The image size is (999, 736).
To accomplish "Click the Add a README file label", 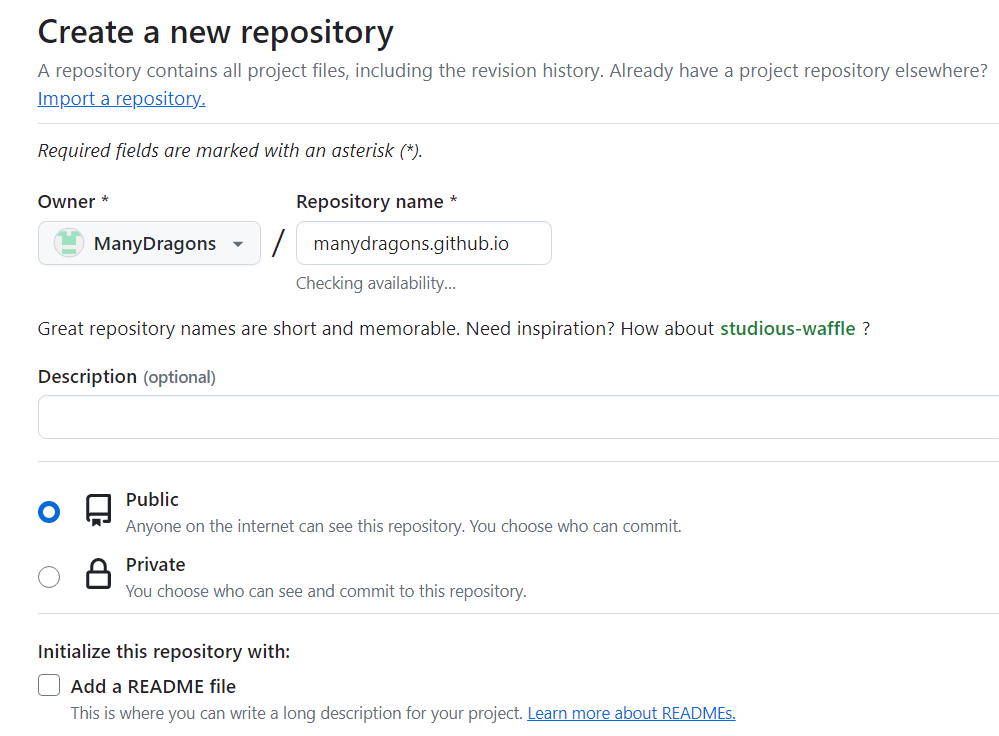I will pyautogui.click(x=153, y=686).
